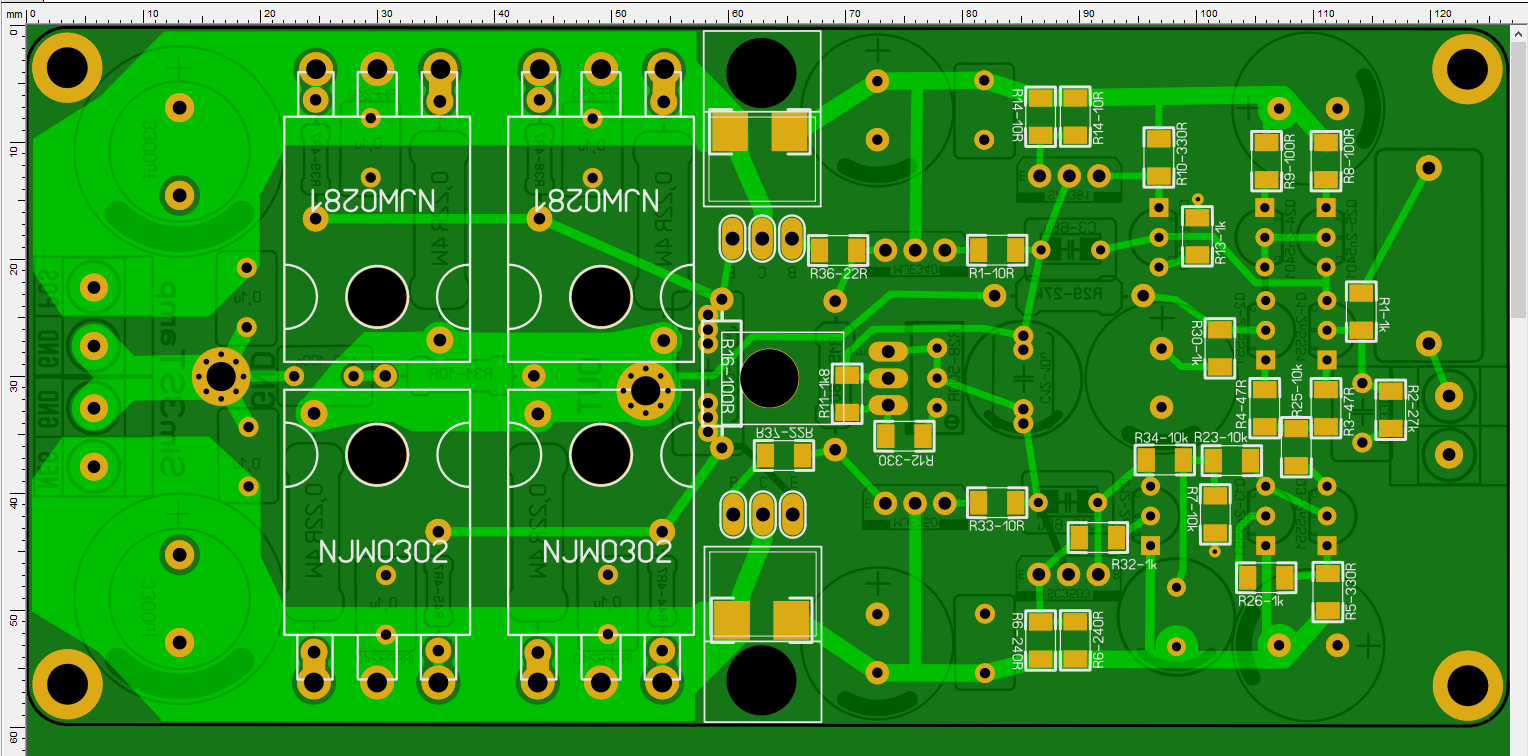Select the R33-10R resistor label

(x=997, y=526)
